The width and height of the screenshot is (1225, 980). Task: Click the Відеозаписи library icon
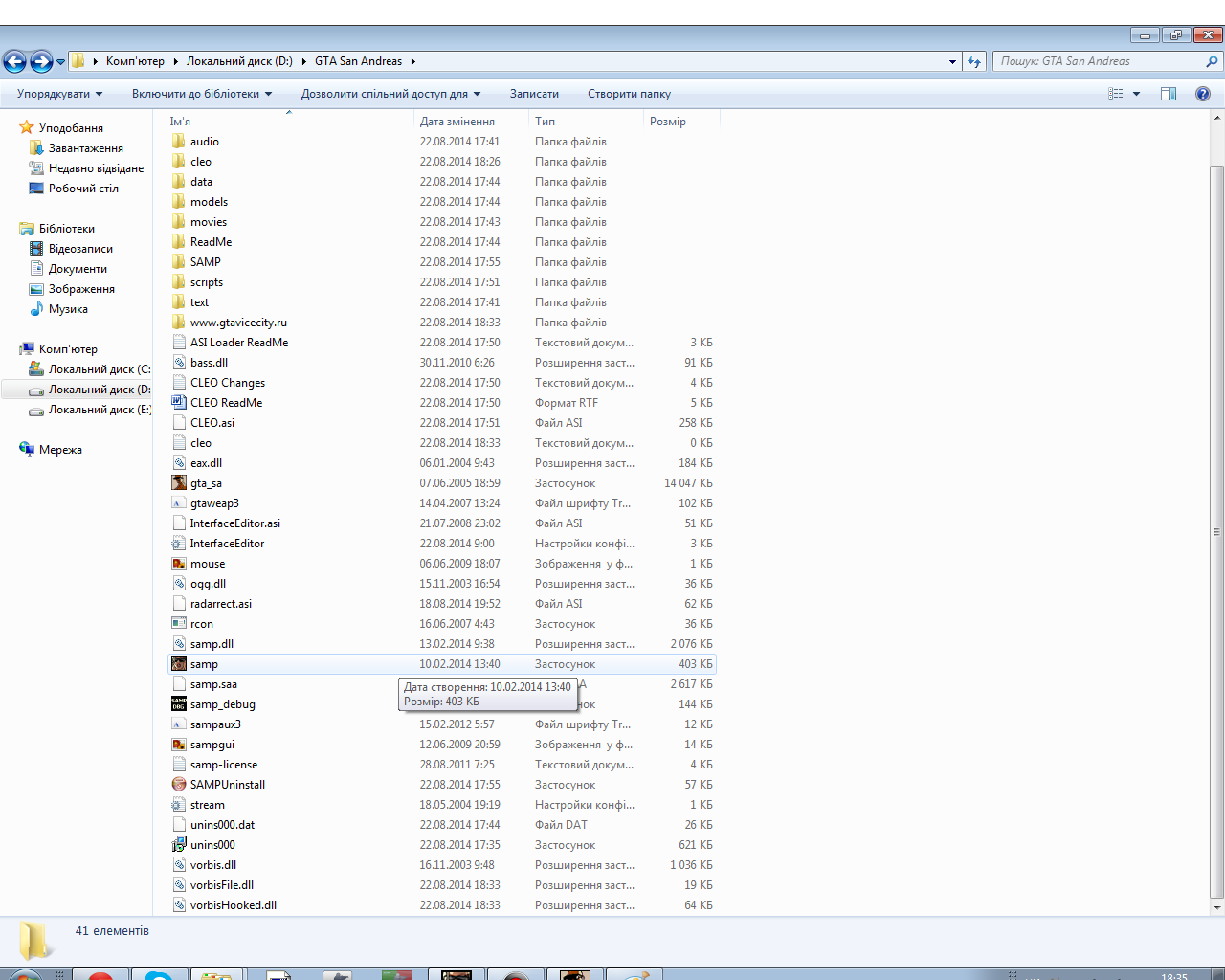[36, 249]
